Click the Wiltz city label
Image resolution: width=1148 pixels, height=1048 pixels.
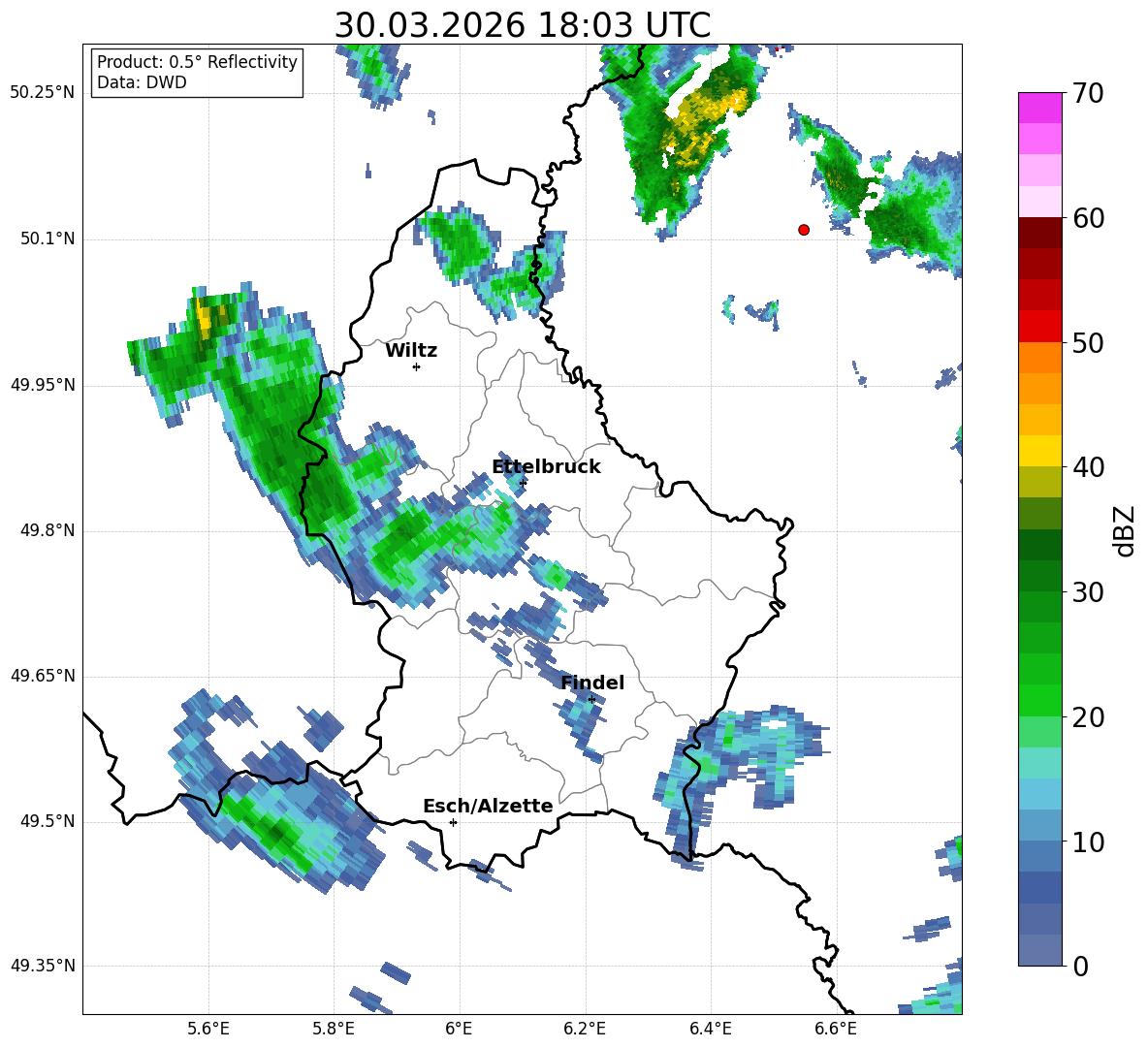point(411,351)
